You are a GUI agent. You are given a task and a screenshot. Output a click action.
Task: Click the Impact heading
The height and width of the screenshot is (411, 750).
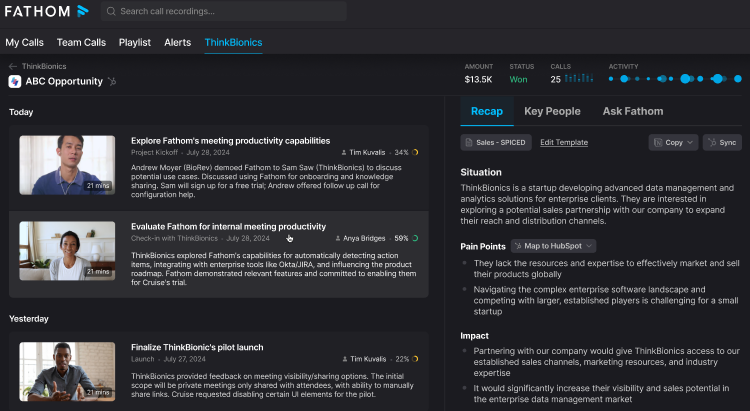coord(474,336)
